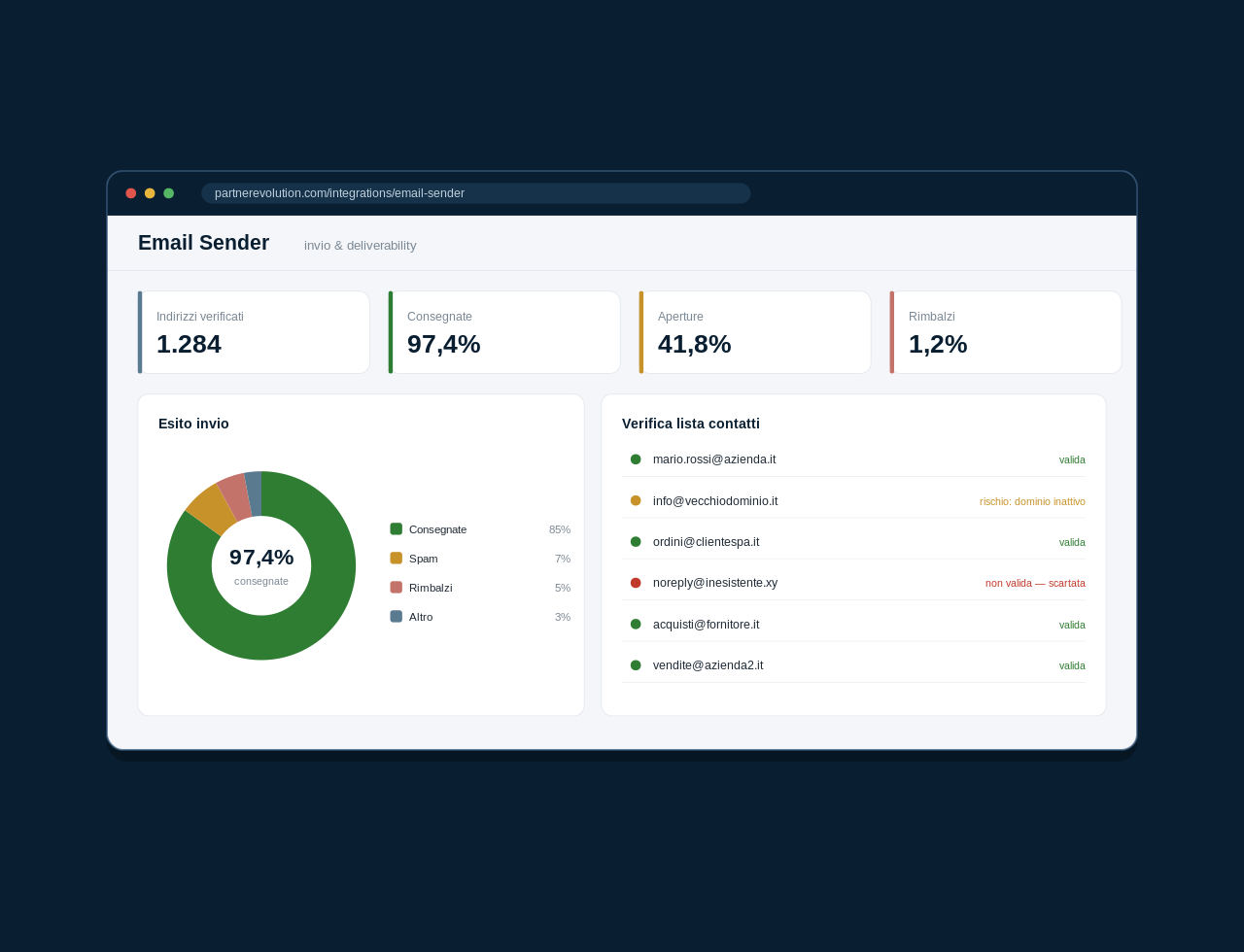Open the Indirizzi verificati stat card
This screenshot has width=1244, height=952.
click(x=254, y=332)
